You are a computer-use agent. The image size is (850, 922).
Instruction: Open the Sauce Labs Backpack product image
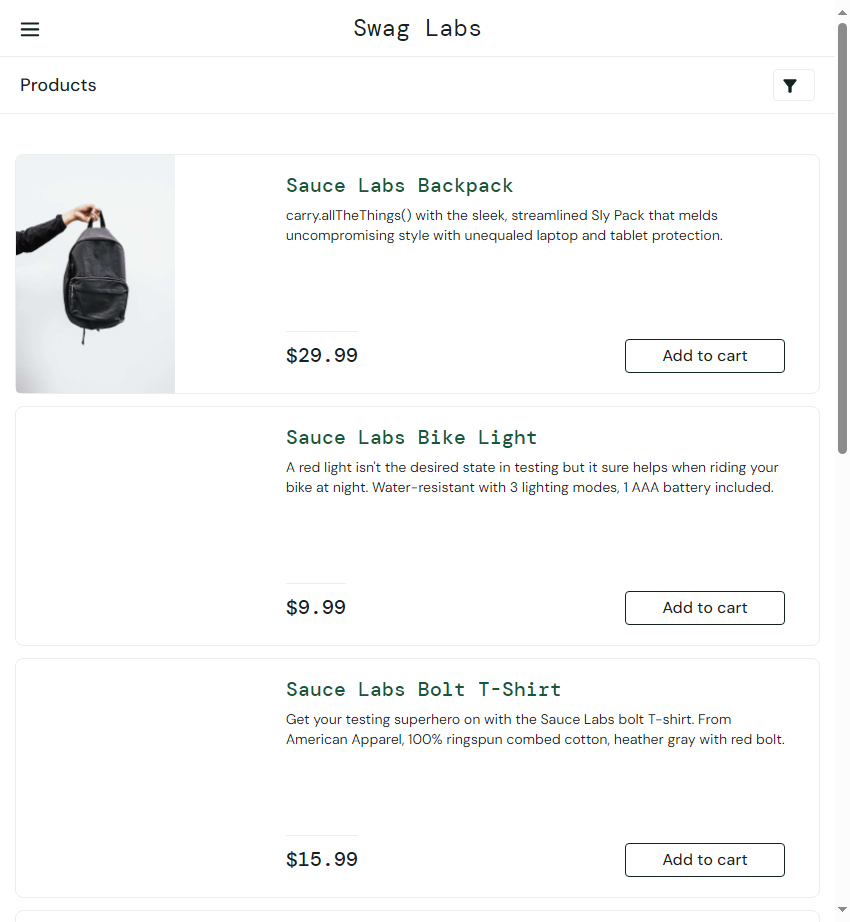[x=96, y=274]
